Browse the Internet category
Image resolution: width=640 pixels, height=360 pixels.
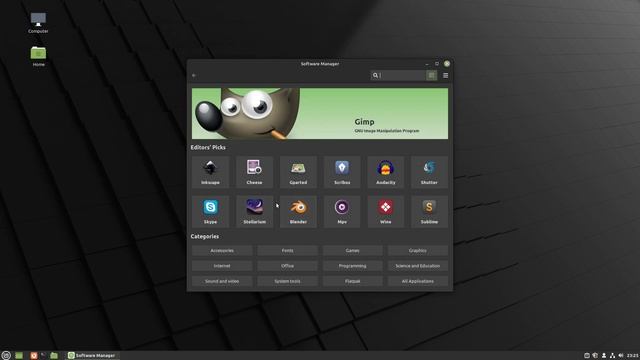[222, 266]
